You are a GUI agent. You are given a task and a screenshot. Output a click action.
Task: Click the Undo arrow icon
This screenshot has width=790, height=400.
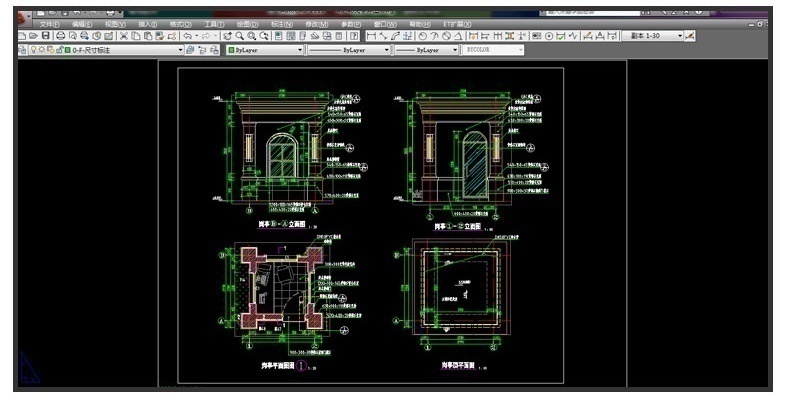[x=188, y=36]
